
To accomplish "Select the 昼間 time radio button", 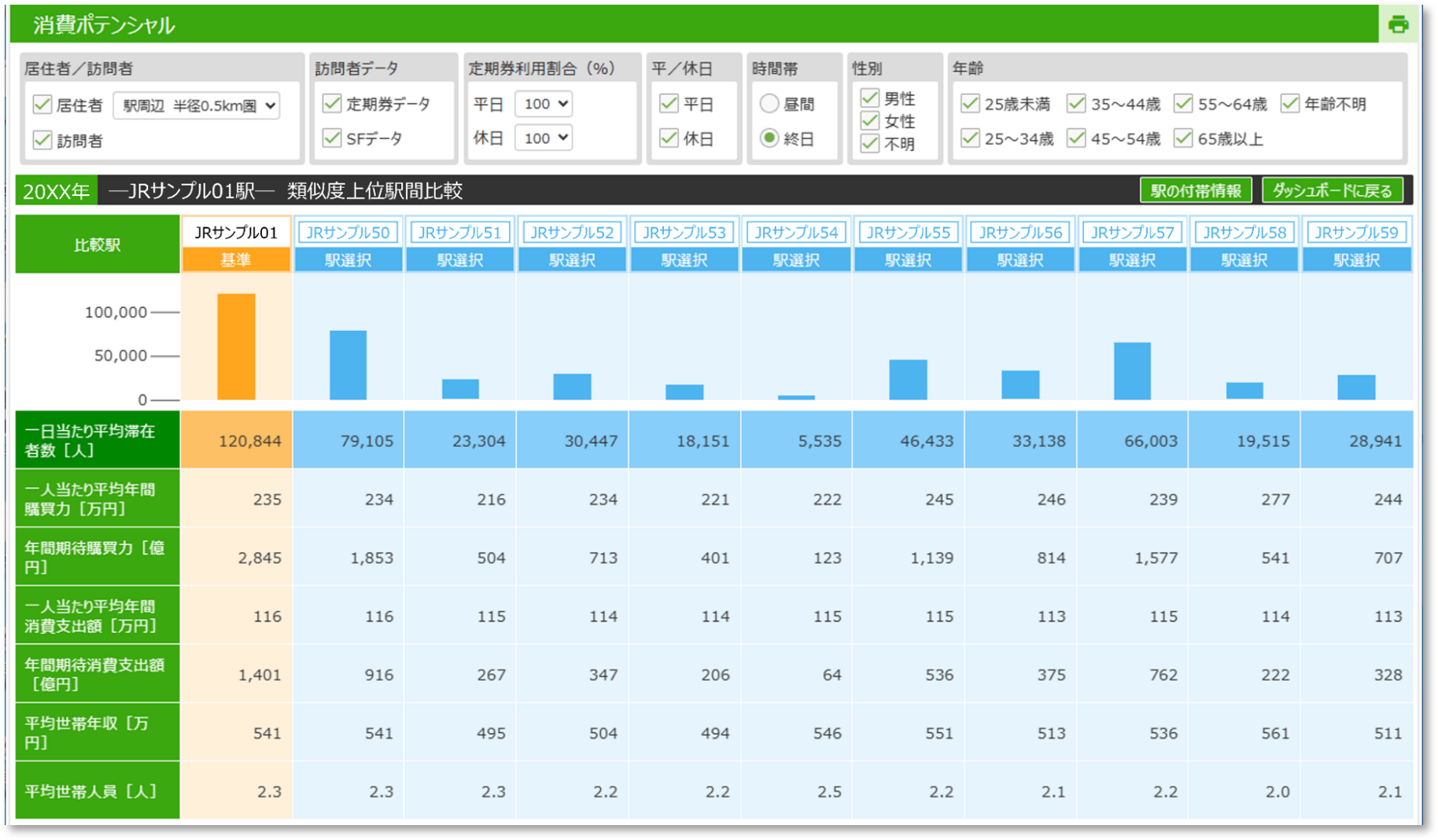I will click(769, 103).
